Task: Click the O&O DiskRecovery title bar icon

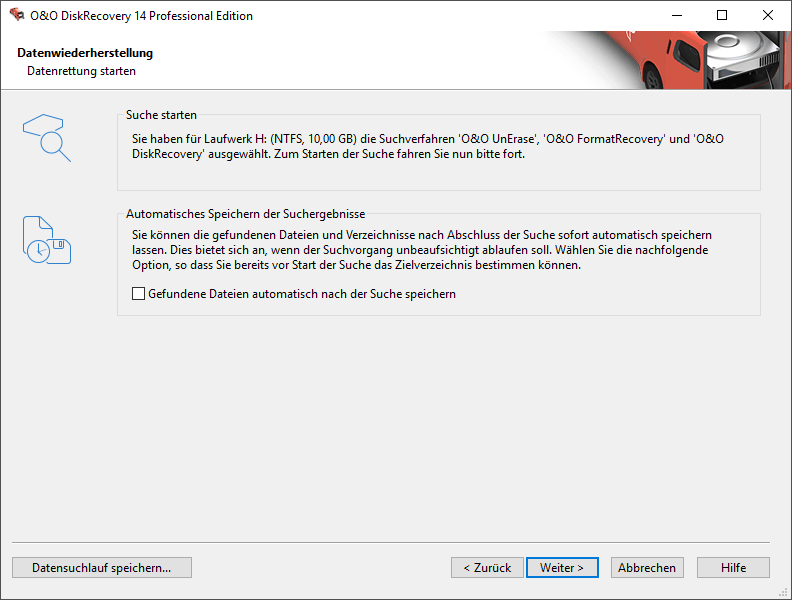Action: point(17,15)
